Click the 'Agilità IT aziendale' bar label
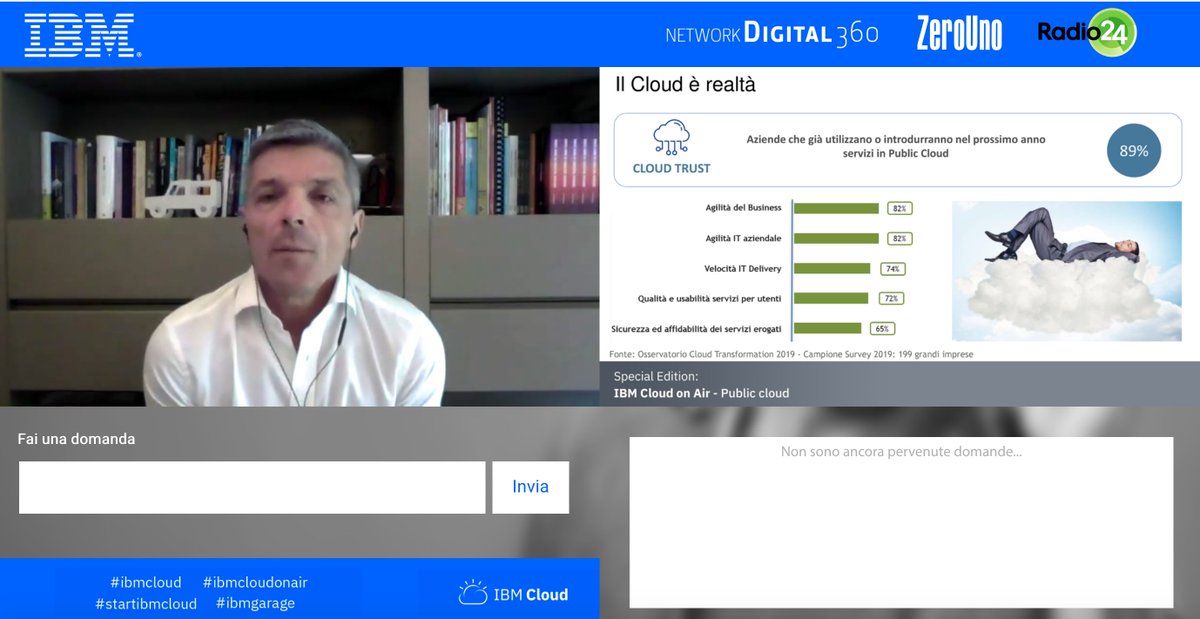 point(744,238)
